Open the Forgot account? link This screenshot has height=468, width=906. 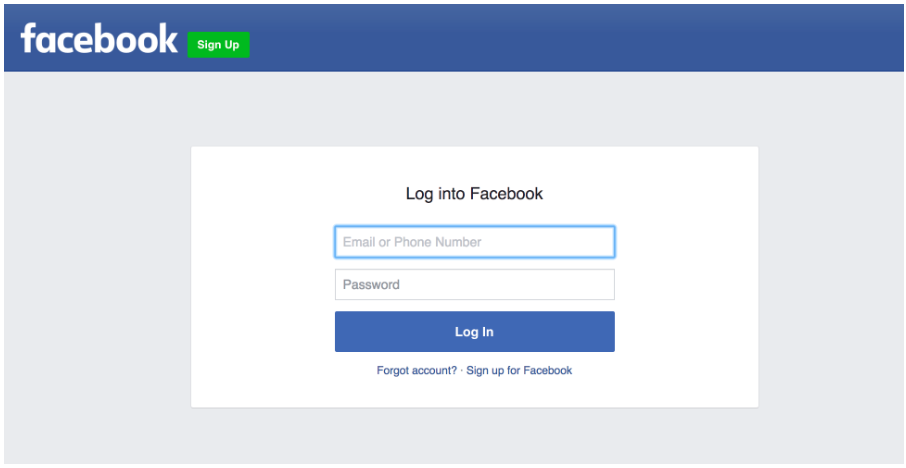click(x=416, y=370)
